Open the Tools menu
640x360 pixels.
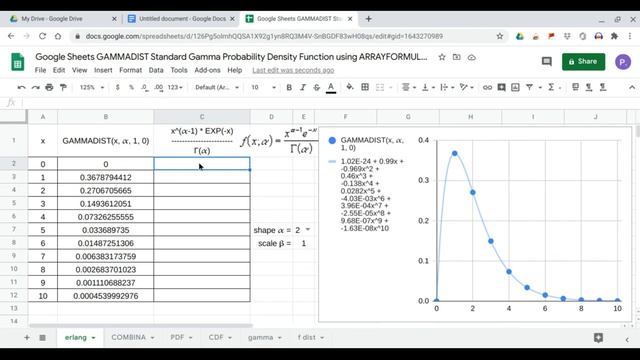tap(179, 70)
